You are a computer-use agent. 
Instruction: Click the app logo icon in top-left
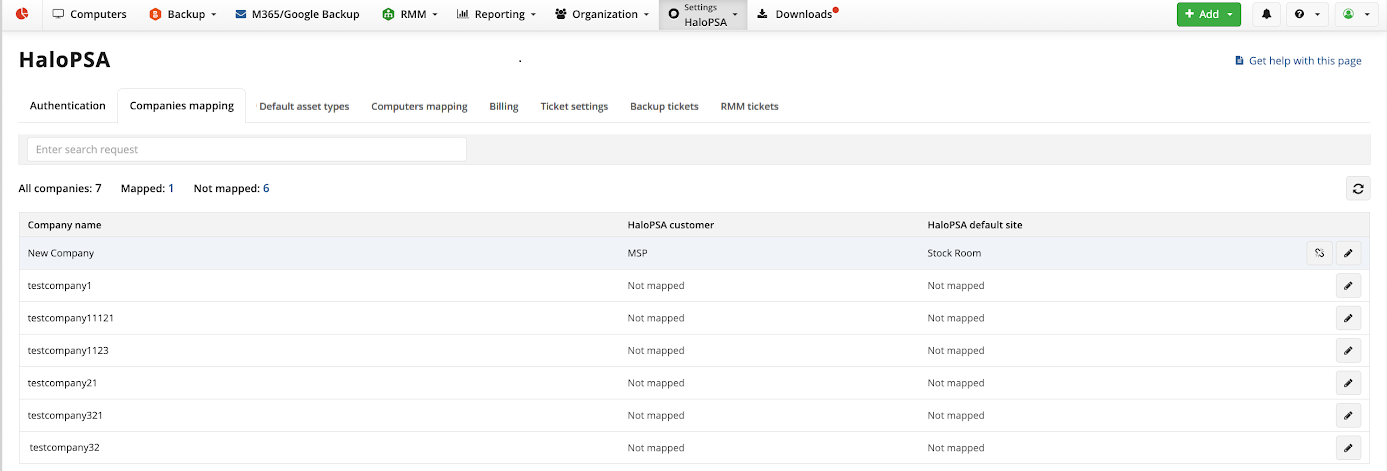(21, 14)
